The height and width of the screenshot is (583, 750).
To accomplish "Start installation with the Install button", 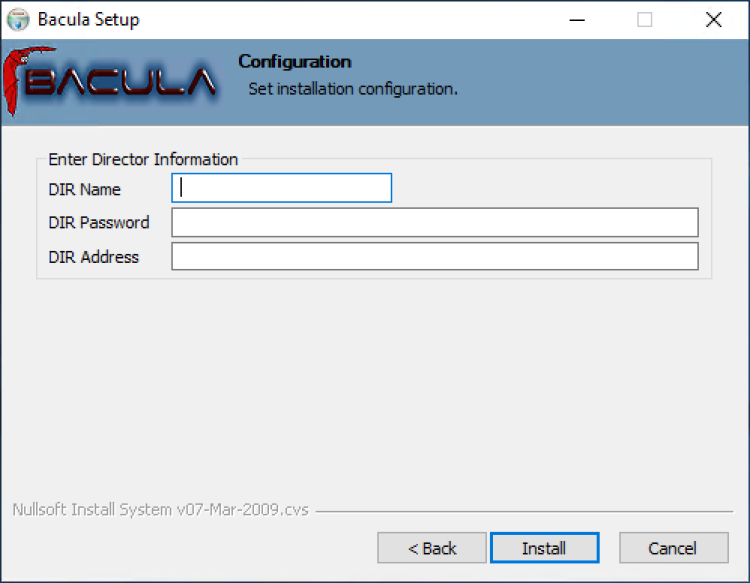I will 544,548.
